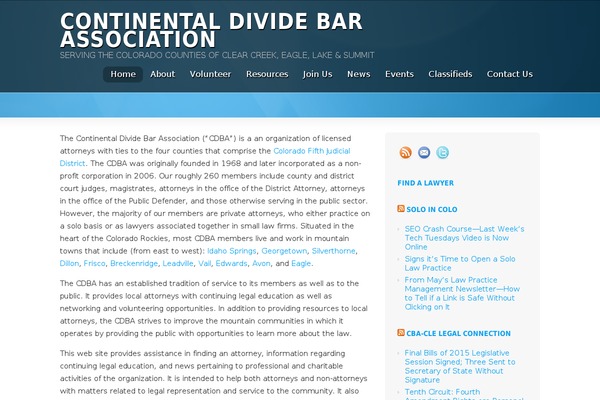Open the News menu item
This screenshot has width=600, height=400.
[x=359, y=74]
